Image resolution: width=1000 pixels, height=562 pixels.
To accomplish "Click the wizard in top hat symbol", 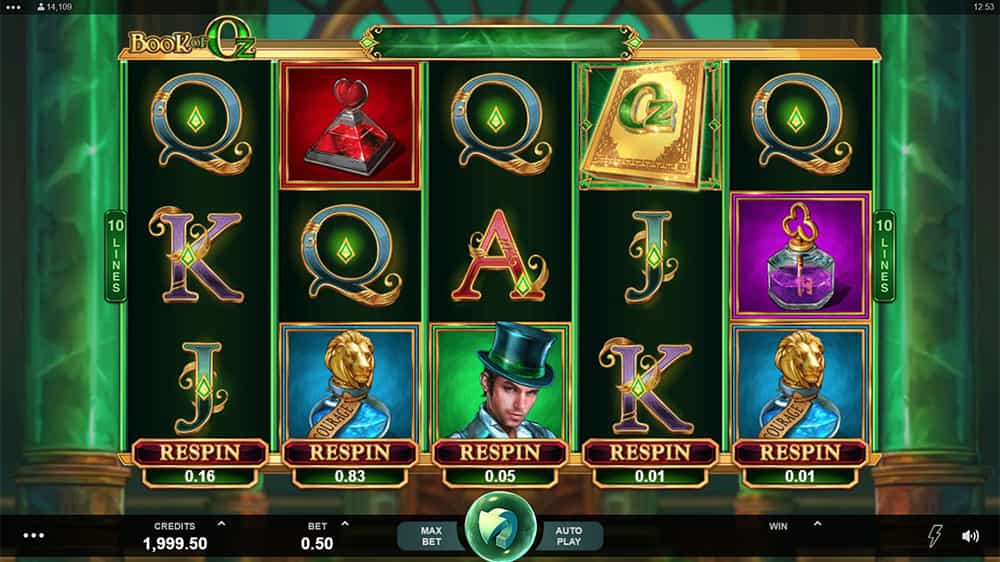I will (500, 381).
